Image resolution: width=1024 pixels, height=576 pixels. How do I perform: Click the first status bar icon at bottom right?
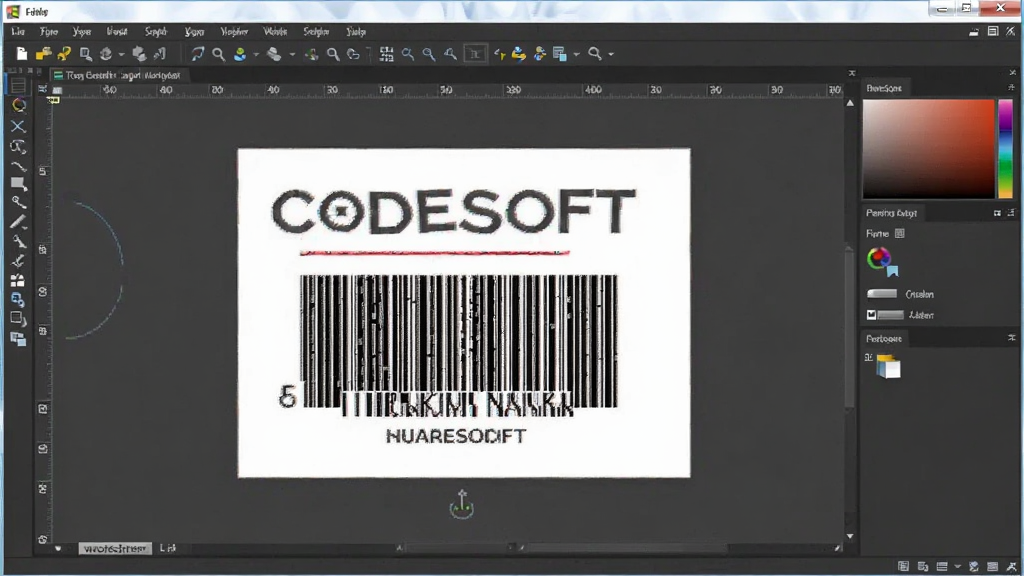click(903, 566)
